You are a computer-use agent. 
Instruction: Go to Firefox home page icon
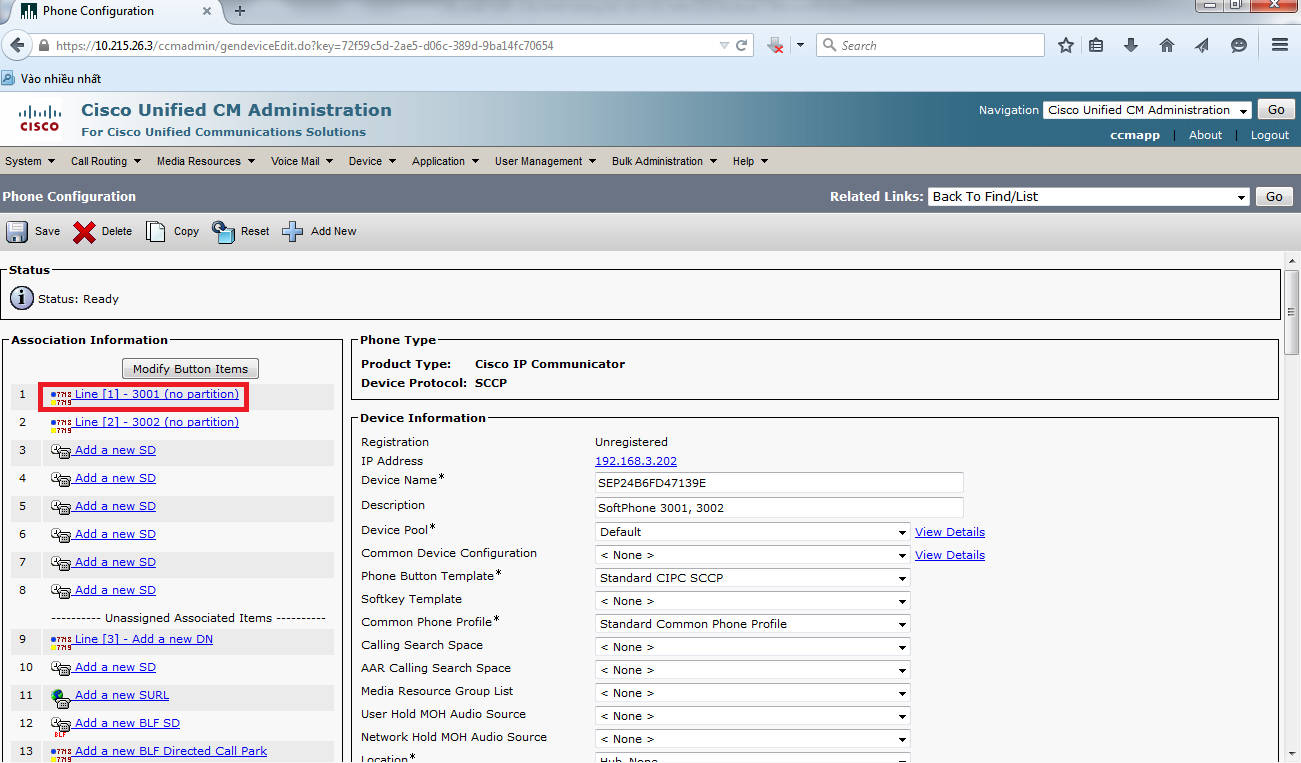click(1167, 45)
